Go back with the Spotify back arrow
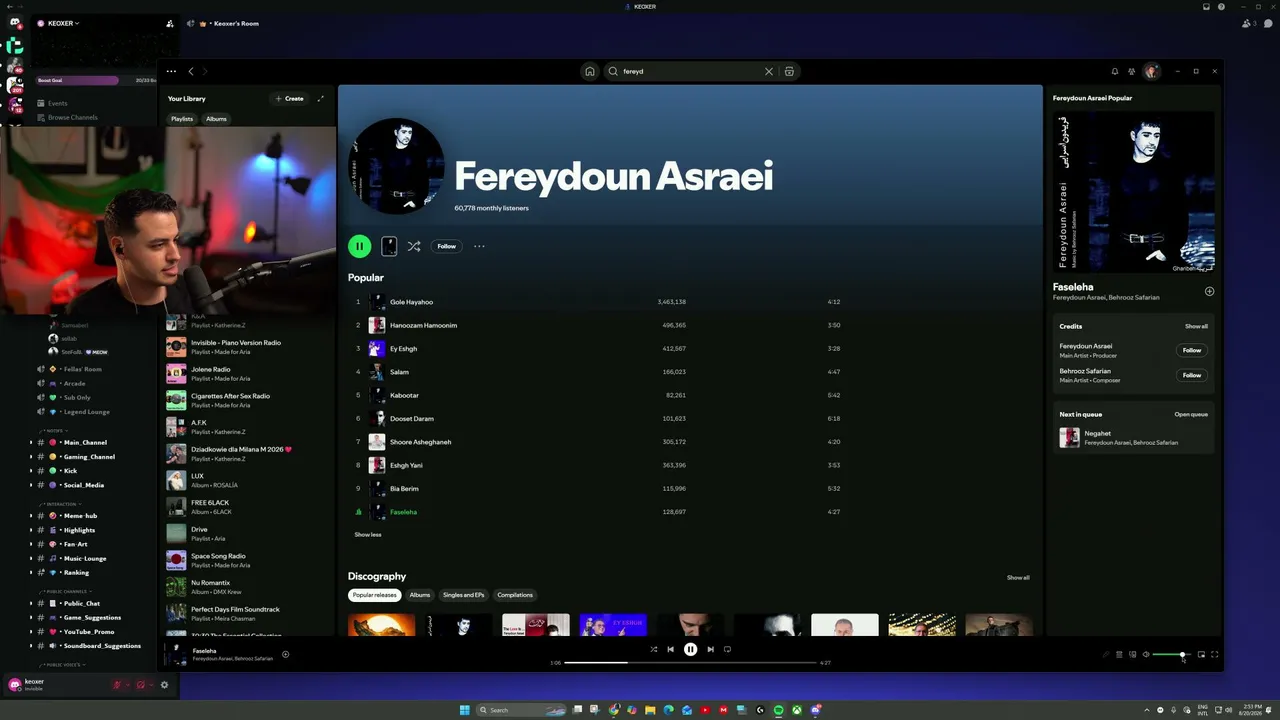This screenshot has width=1280, height=720. pyautogui.click(x=191, y=71)
